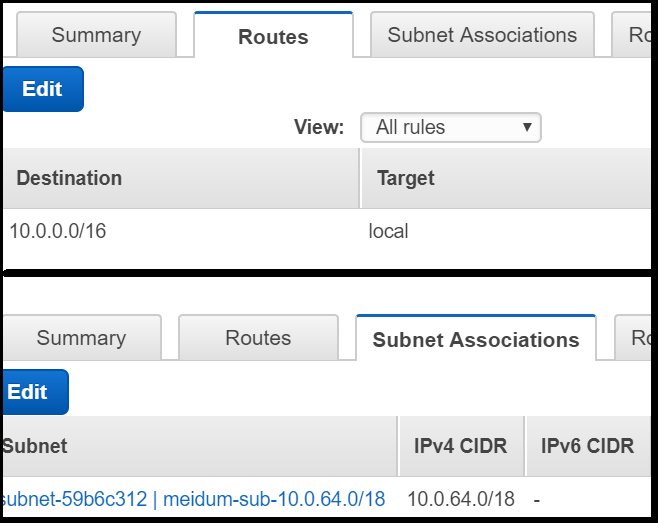
Task: Switch to Subnet Associations tab above the routes table
Action: pyautogui.click(x=482, y=35)
